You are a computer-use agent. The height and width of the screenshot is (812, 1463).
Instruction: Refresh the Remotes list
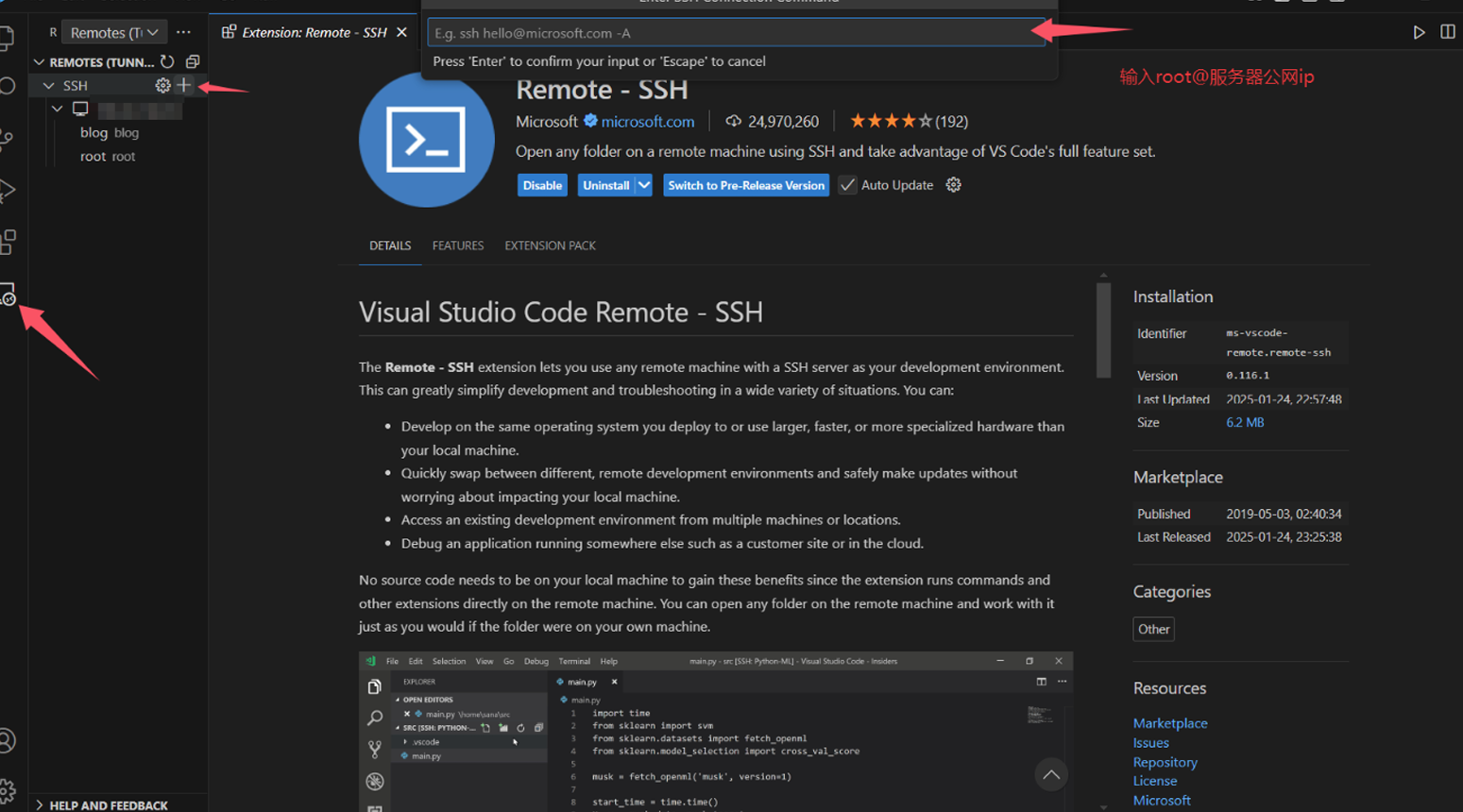click(167, 61)
